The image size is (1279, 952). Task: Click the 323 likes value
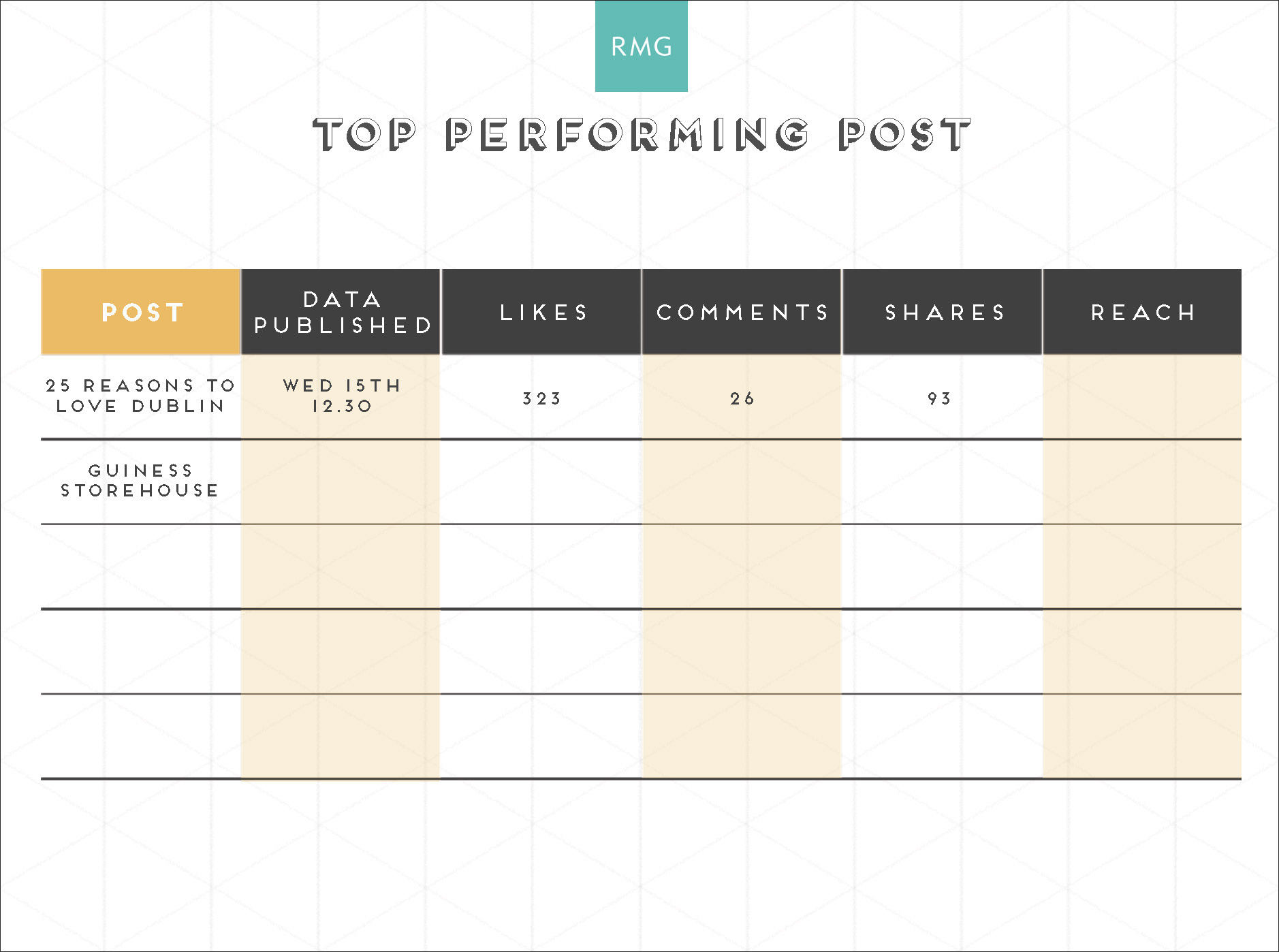pos(542,398)
